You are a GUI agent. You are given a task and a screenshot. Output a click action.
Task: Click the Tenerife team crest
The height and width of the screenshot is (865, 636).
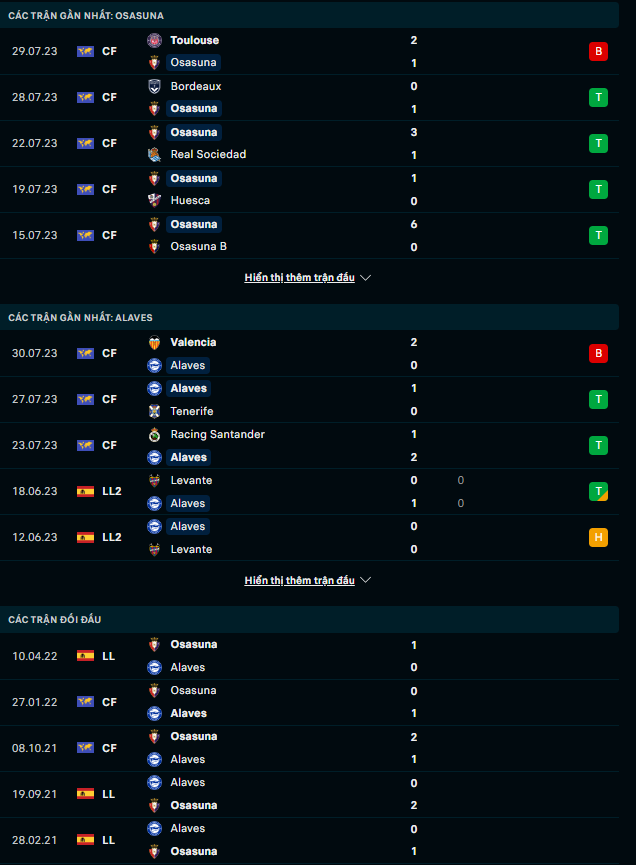click(x=155, y=411)
